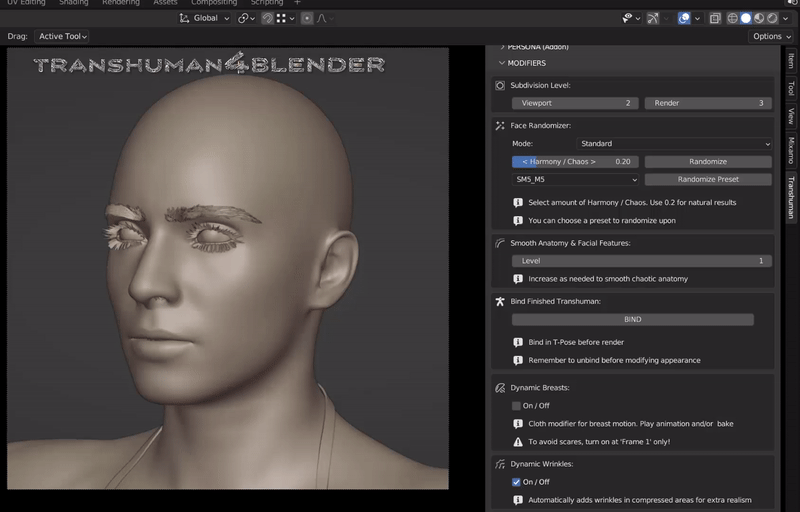Open the pivot point link dropdown
The width and height of the screenshot is (800, 512).
tap(246, 18)
